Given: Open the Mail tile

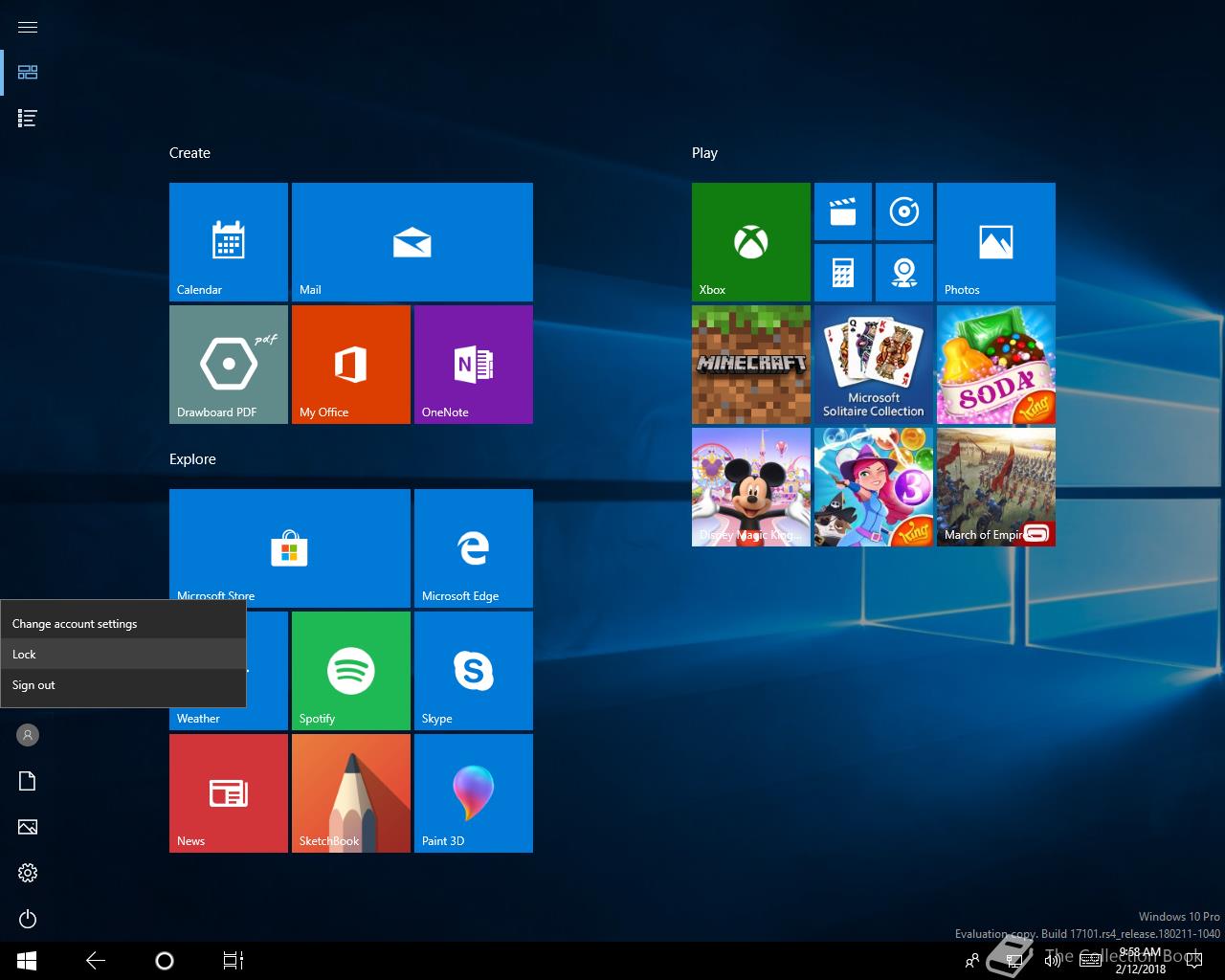Looking at the screenshot, I should tap(412, 242).
